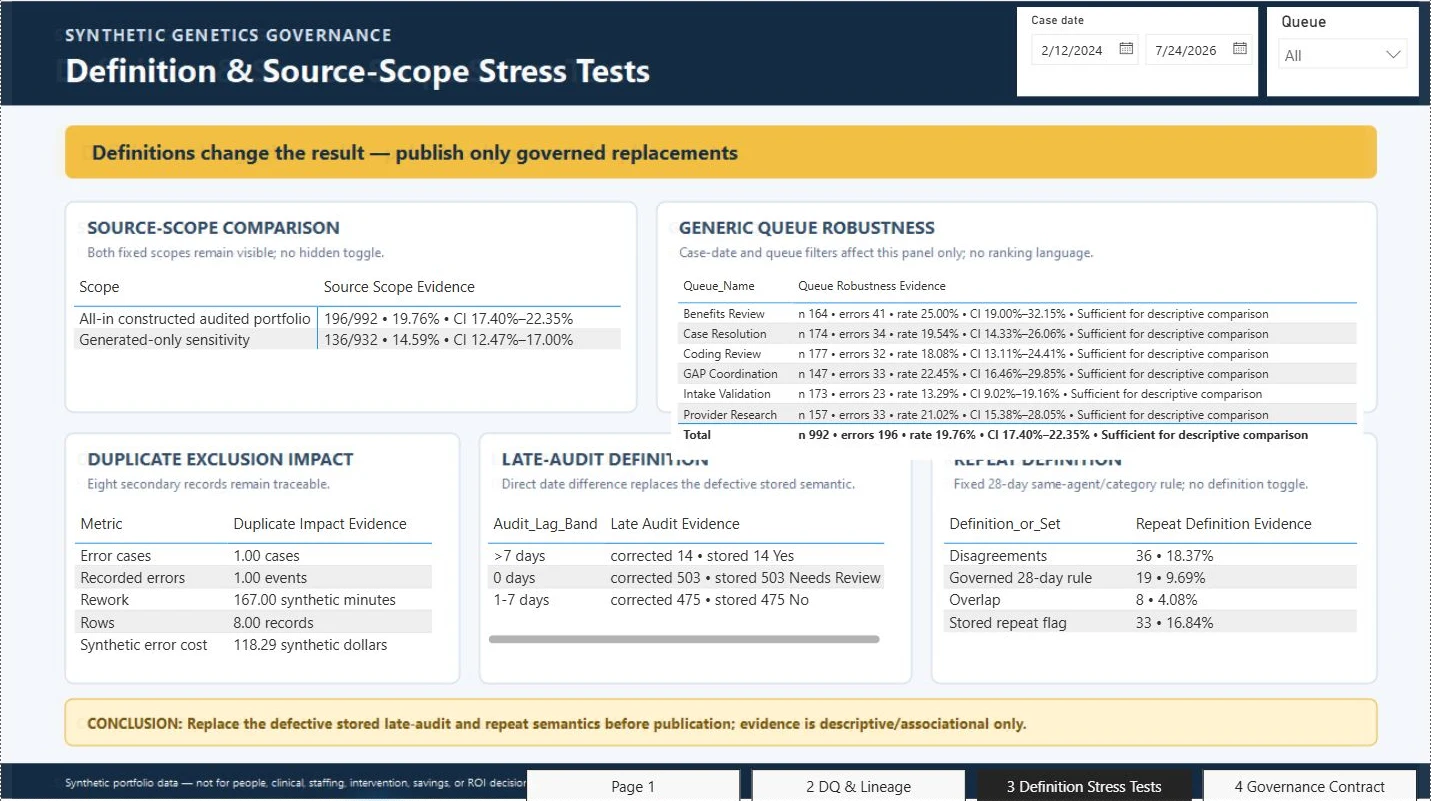Click the Queue Robustness Evidence column header

click(x=872, y=286)
